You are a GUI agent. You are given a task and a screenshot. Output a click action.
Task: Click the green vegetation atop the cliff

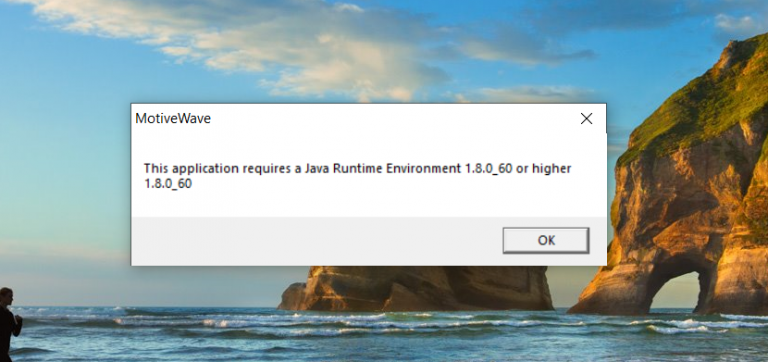coord(705,108)
